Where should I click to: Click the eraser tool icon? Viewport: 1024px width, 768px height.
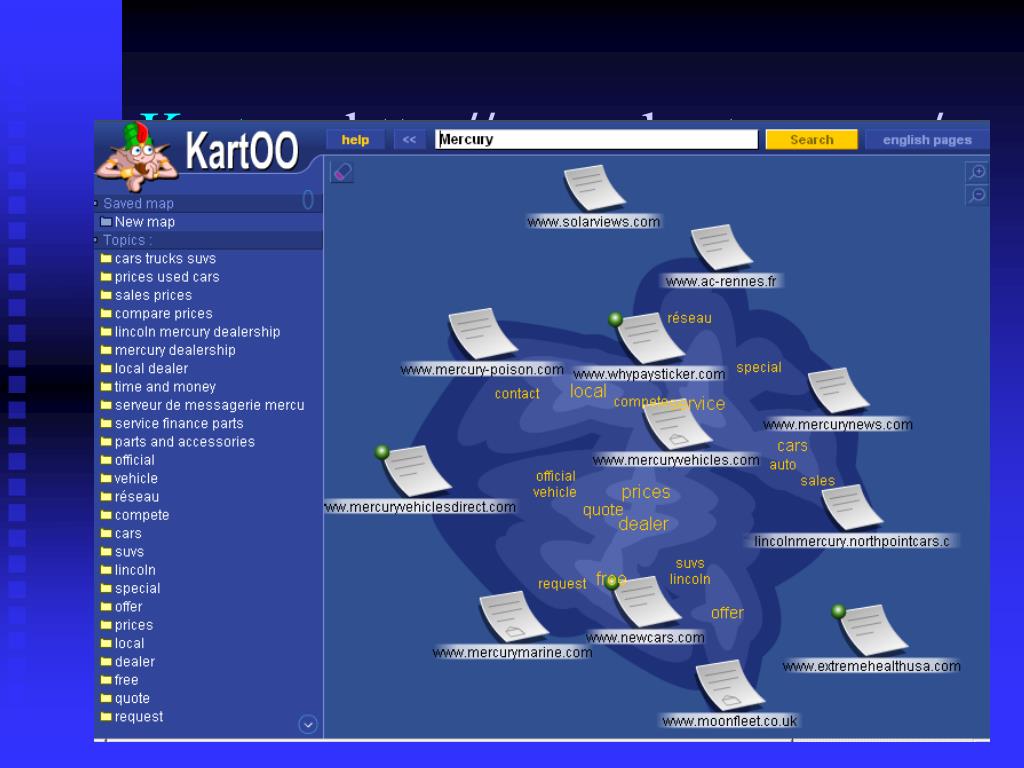(x=342, y=172)
